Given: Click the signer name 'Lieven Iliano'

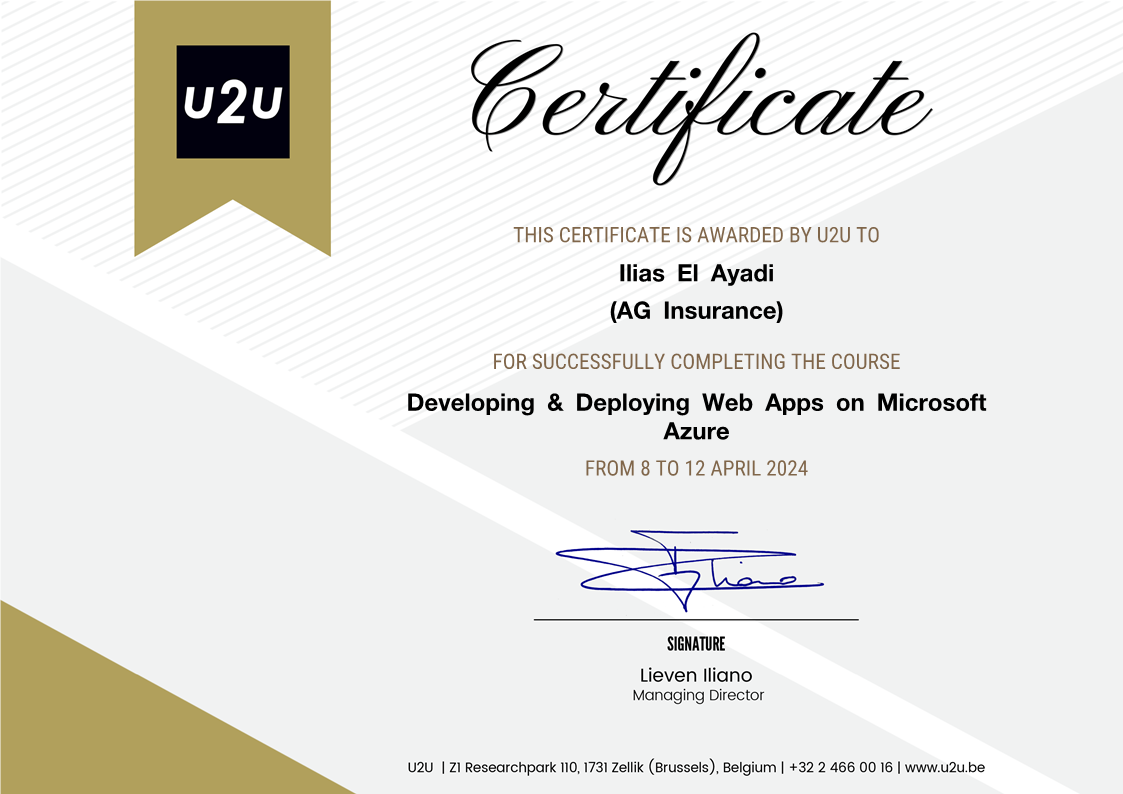Looking at the screenshot, I should (x=696, y=675).
